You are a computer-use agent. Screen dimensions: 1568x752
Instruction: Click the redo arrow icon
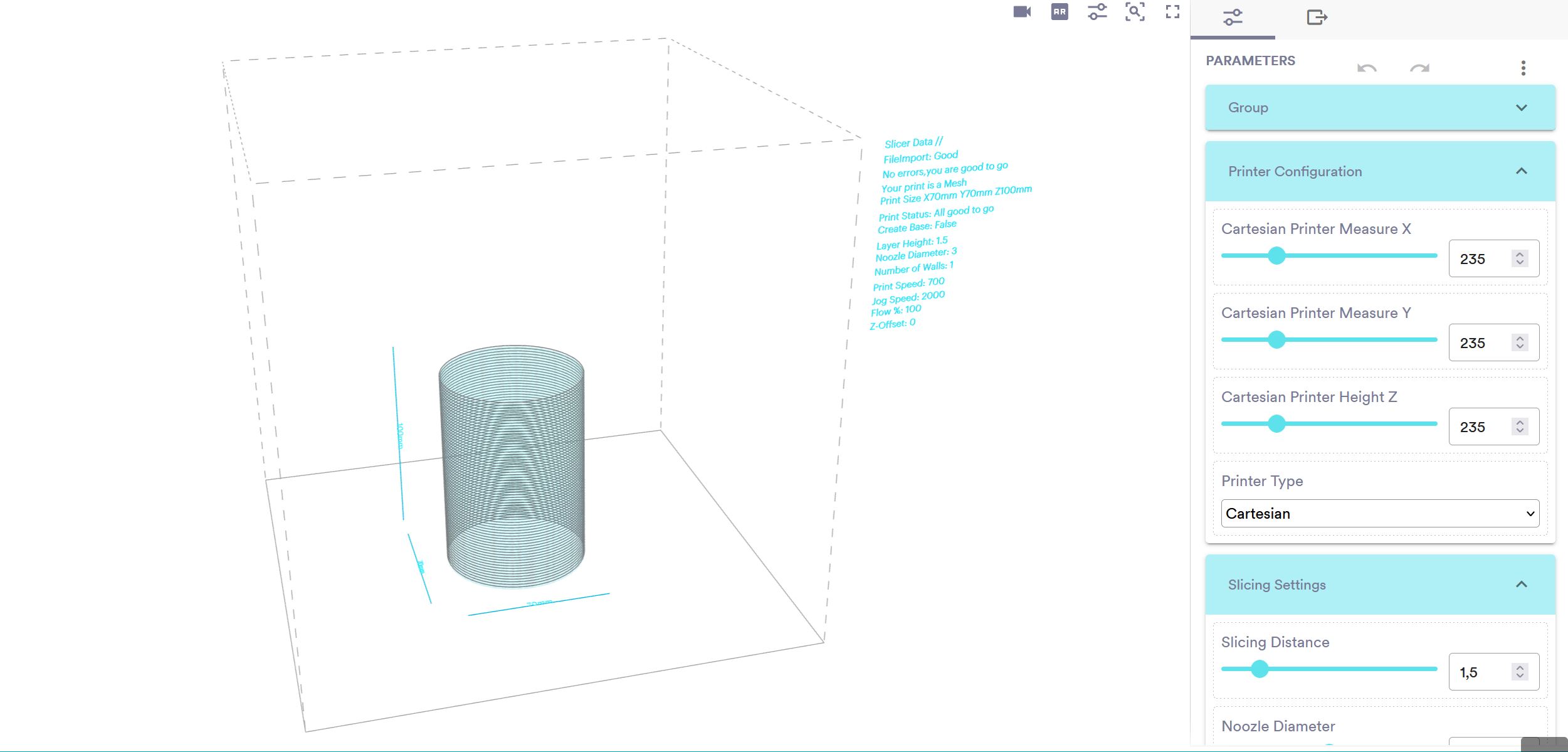pyautogui.click(x=1419, y=68)
